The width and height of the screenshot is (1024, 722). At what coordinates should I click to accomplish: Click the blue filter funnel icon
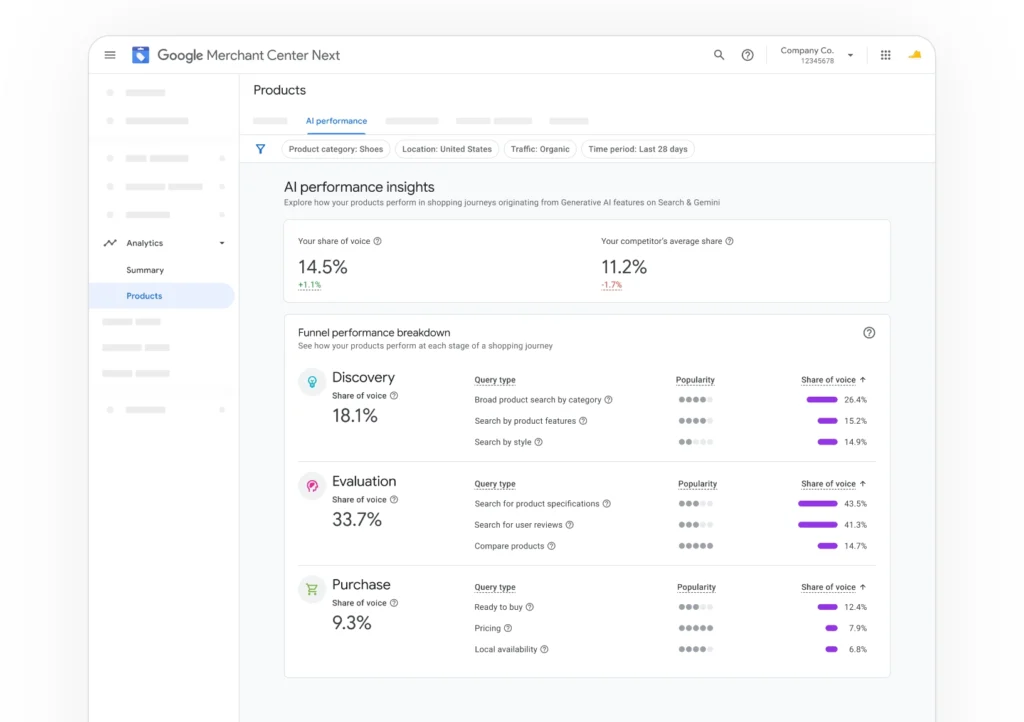(x=261, y=149)
